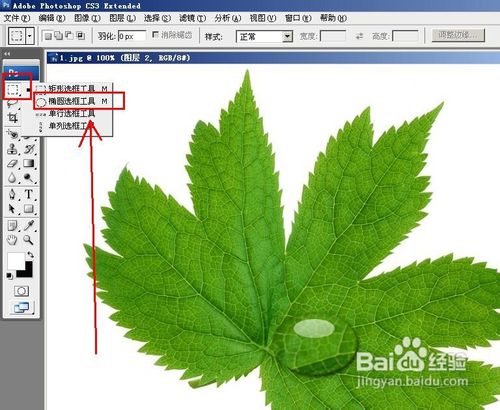Select the History Brush tool
This screenshot has height=410, width=500.
(29, 149)
